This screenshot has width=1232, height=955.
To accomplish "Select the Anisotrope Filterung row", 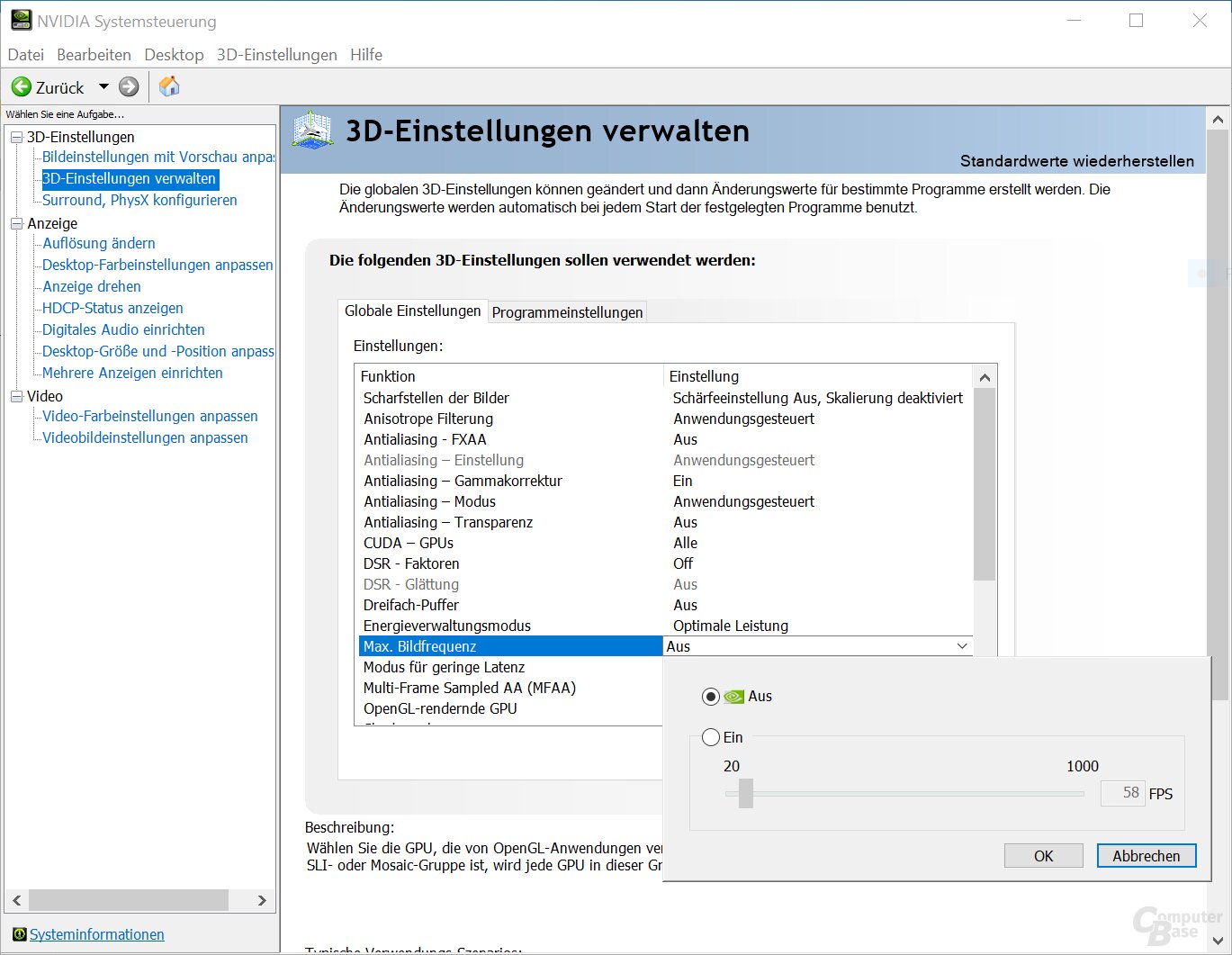I will pyautogui.click(x=665, y=419).
